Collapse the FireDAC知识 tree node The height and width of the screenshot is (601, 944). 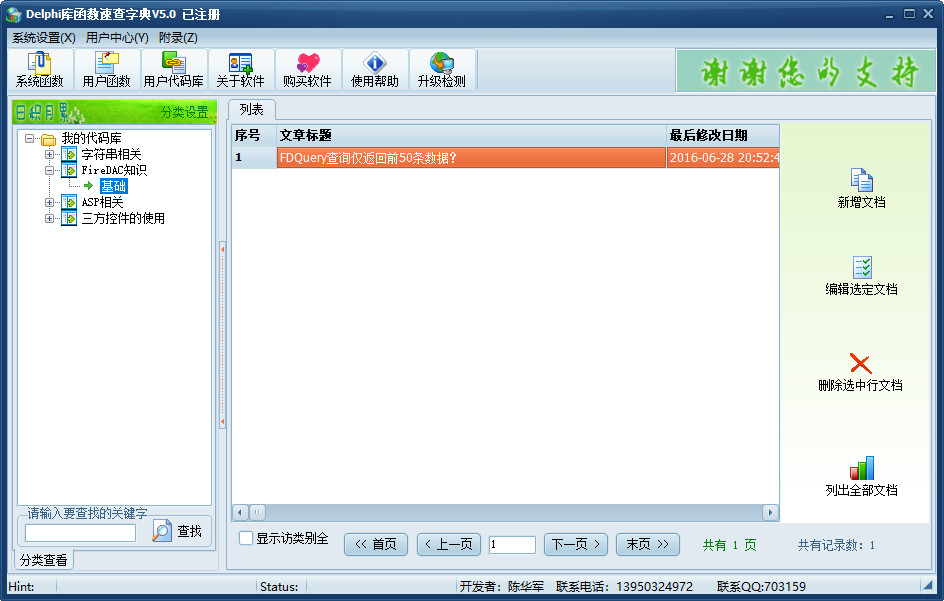point(49,170)
